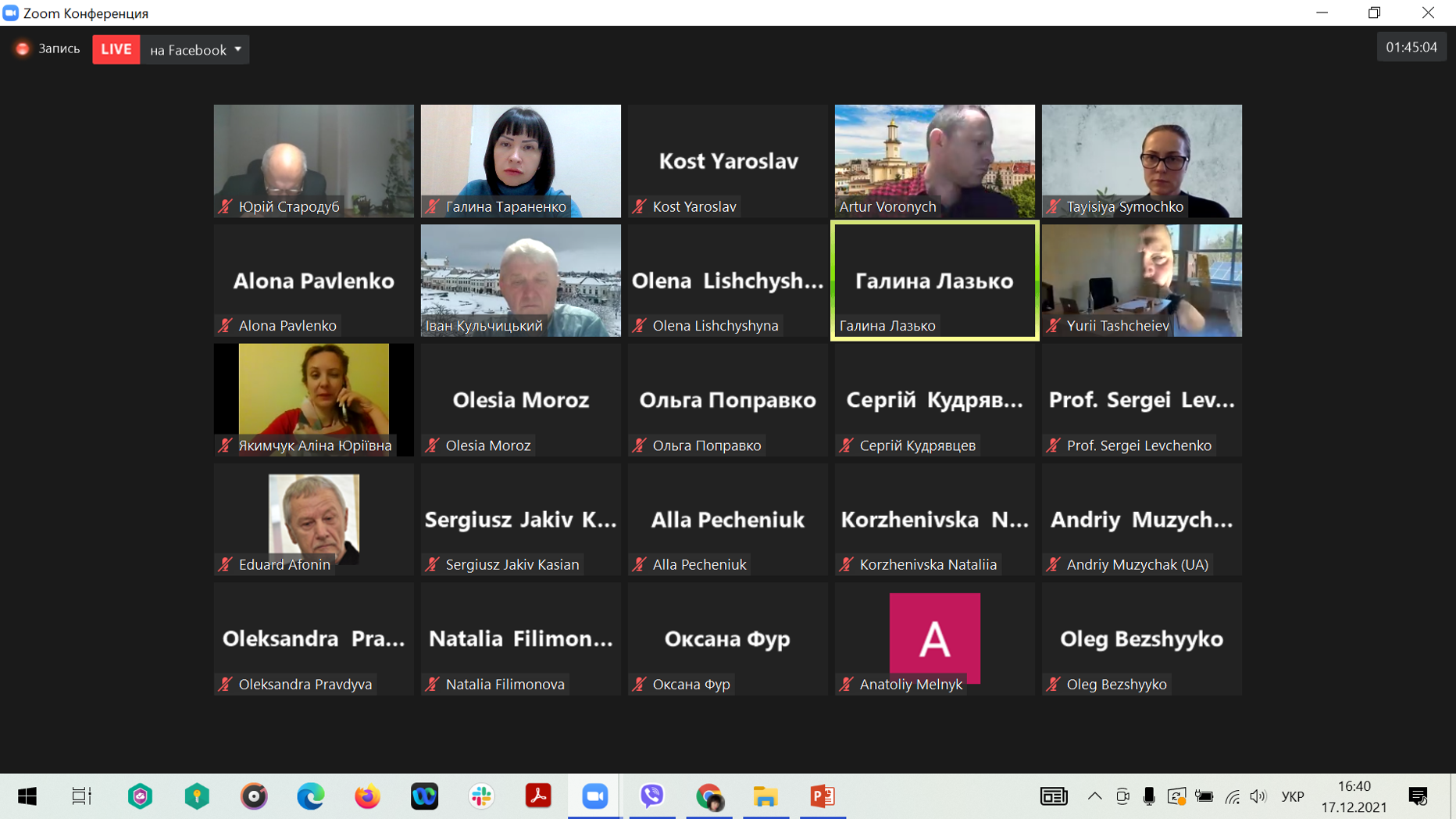Open the green hexagon password manager app

click(197, 796)
